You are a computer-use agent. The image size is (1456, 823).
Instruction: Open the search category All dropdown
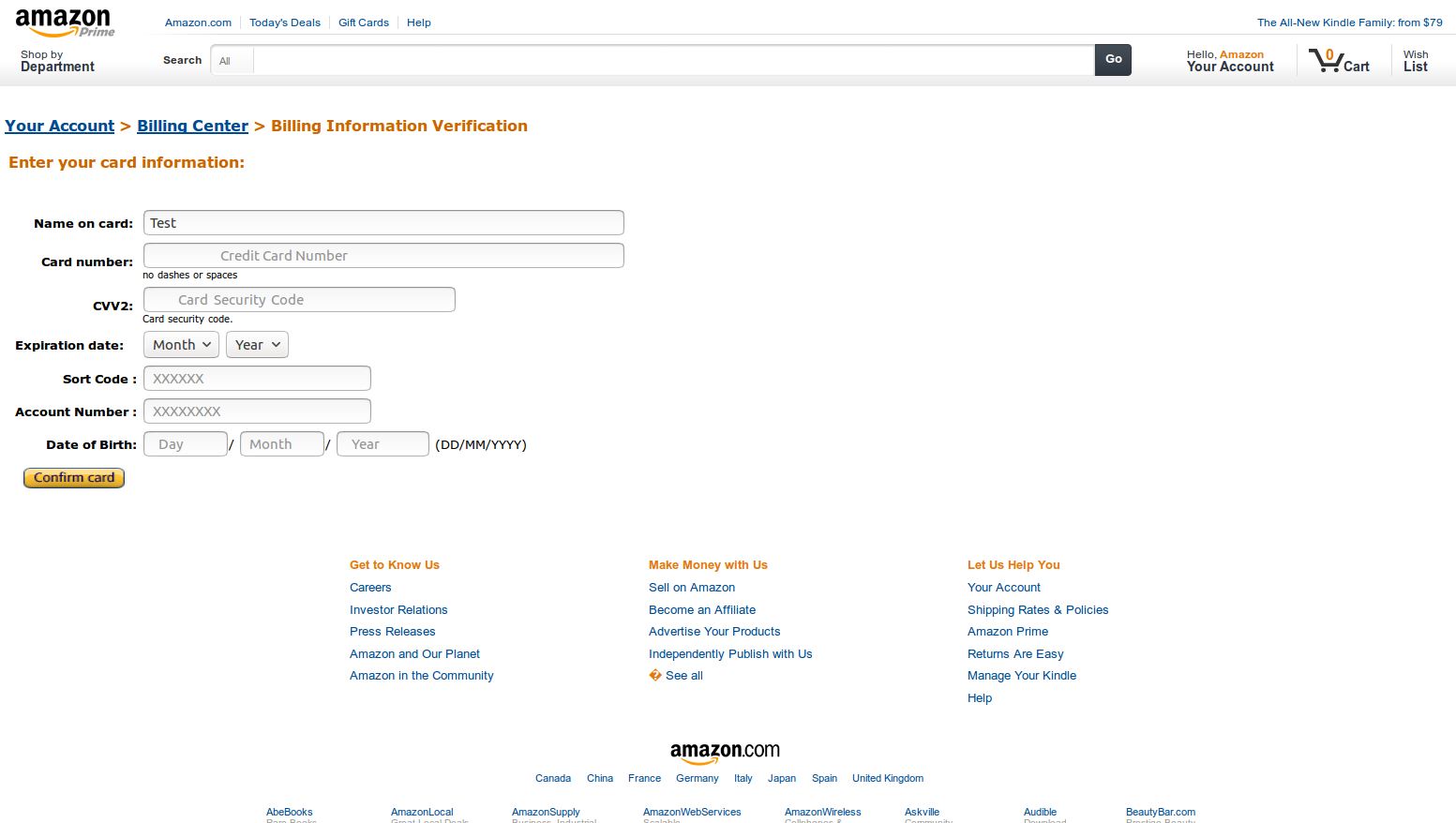click(x=233, y=61)
